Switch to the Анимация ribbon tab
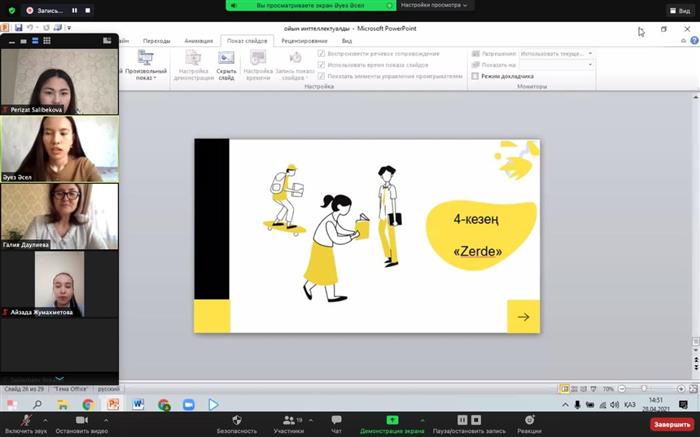The width and height of the screenshot is (700, 437). pos(199,41)
